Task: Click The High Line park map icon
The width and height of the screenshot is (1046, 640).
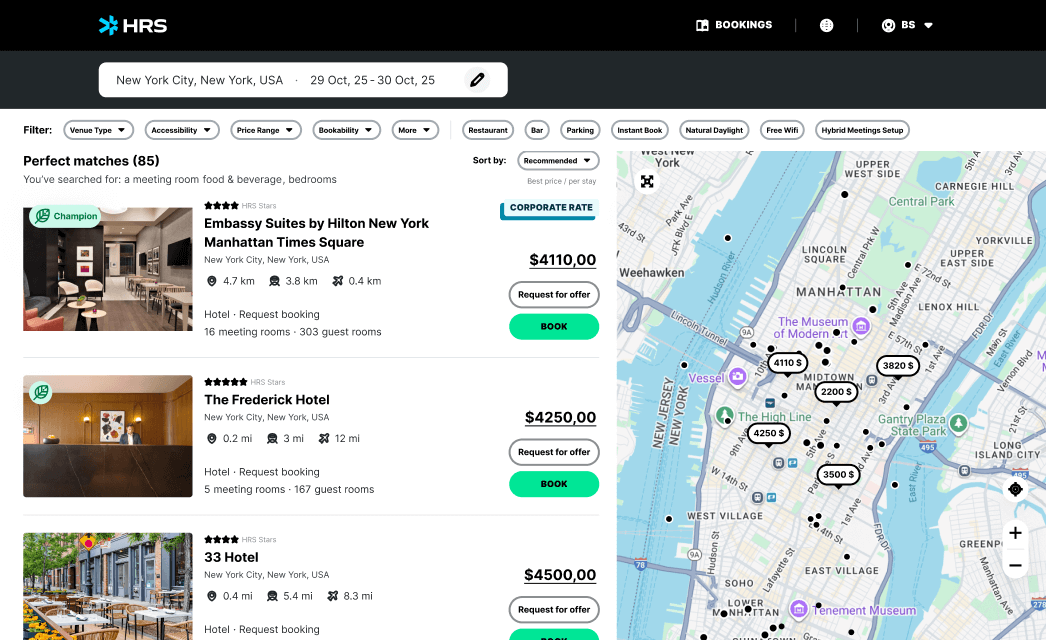Action: point(725,416)
